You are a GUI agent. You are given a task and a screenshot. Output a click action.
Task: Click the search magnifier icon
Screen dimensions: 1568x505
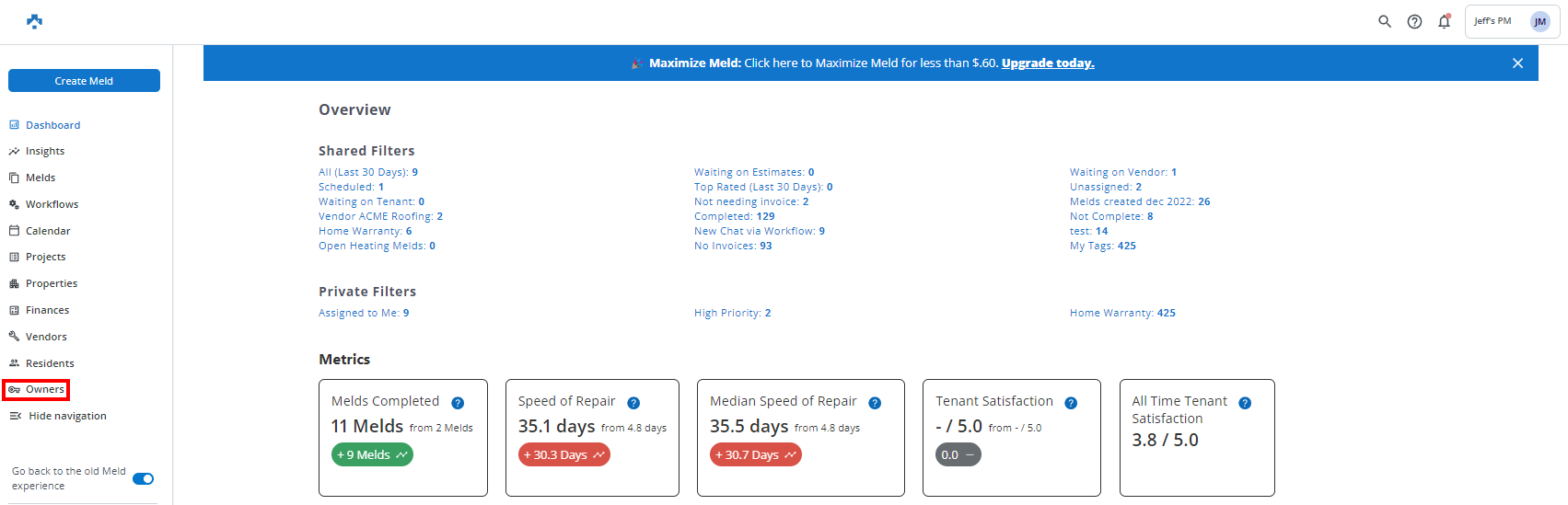tap(1384, 21)
